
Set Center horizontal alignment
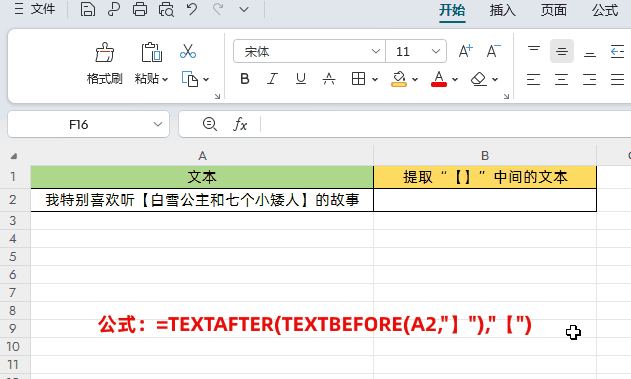[562, 79]
